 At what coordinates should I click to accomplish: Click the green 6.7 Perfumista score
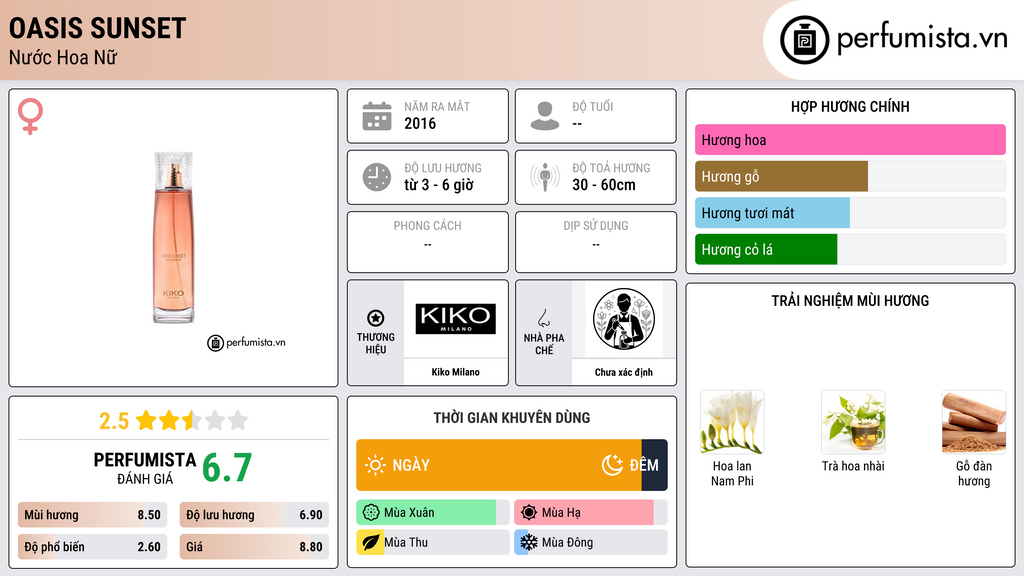tap(227, 468)
